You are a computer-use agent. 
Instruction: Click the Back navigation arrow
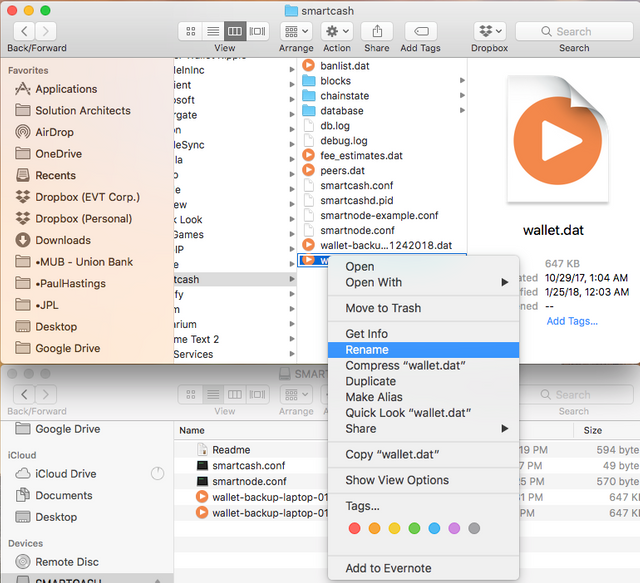(x=24, y=32)
